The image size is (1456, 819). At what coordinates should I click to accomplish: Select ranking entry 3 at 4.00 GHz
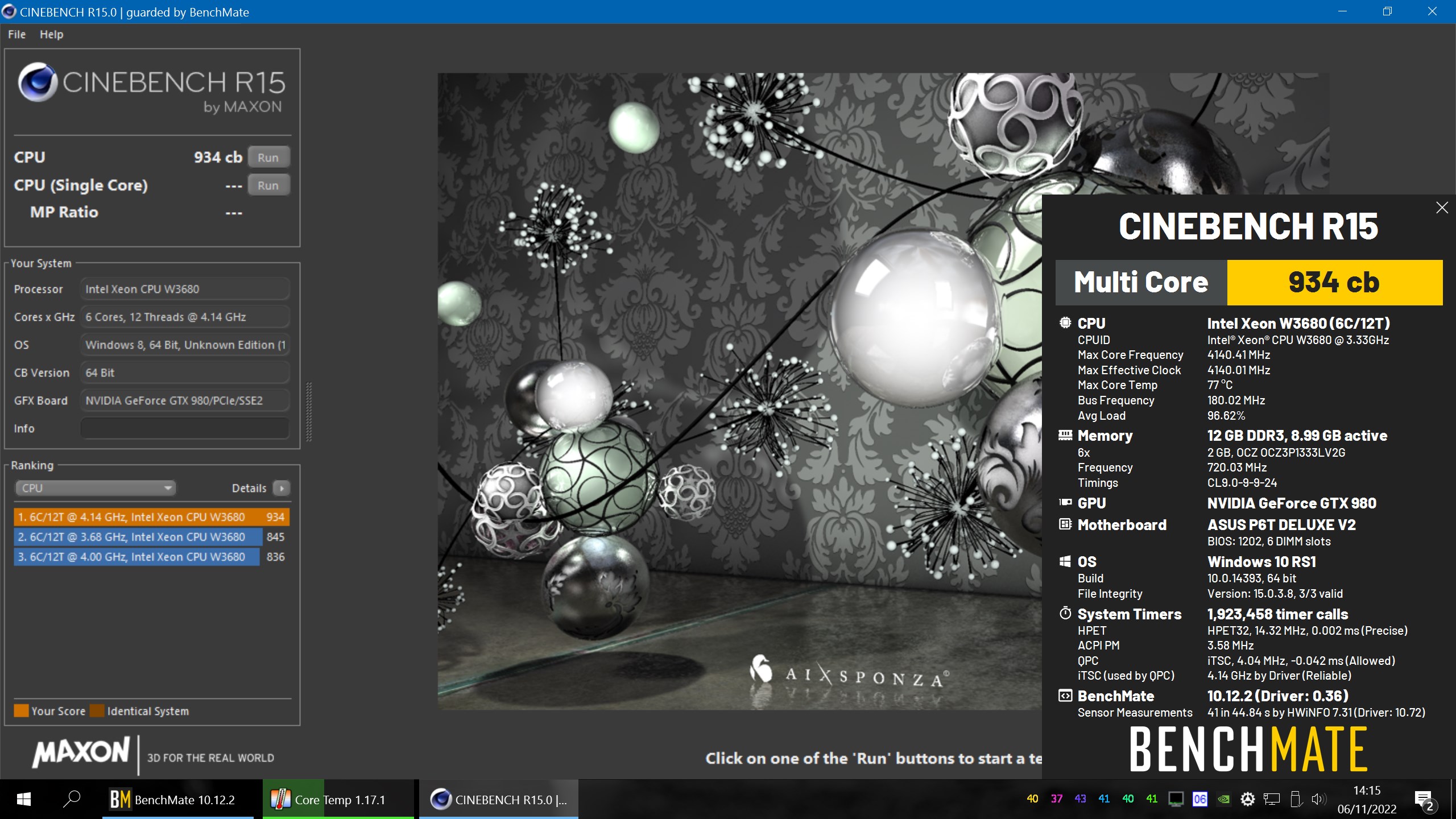click(x=152, y=557)
